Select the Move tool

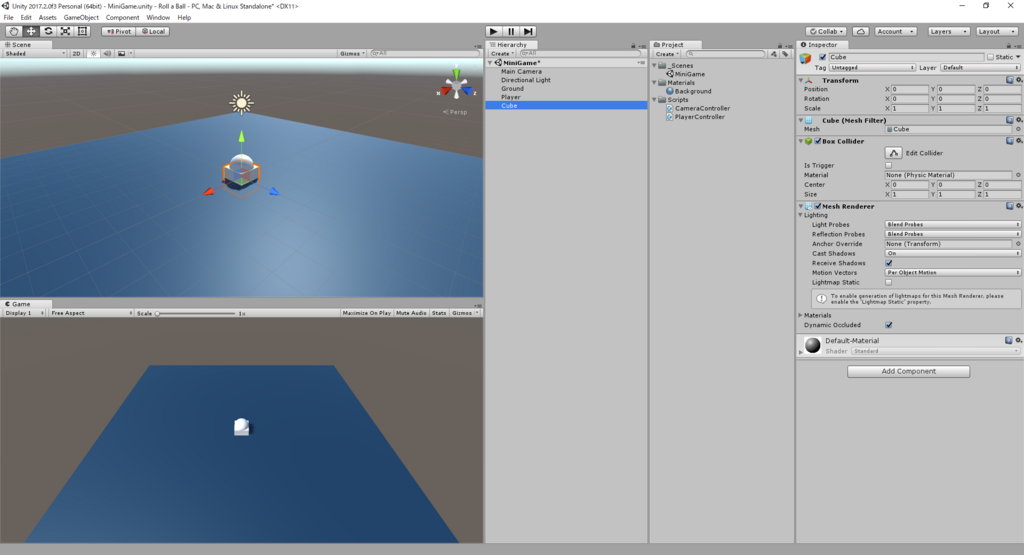[x=31, y=31]
